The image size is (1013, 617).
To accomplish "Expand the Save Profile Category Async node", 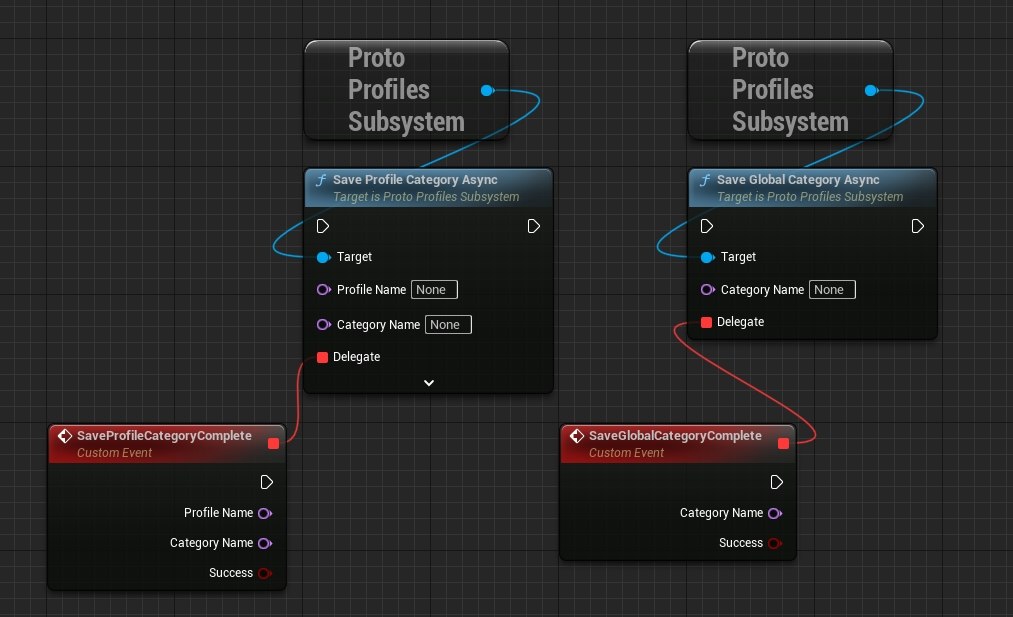I will tap(429, 383).
